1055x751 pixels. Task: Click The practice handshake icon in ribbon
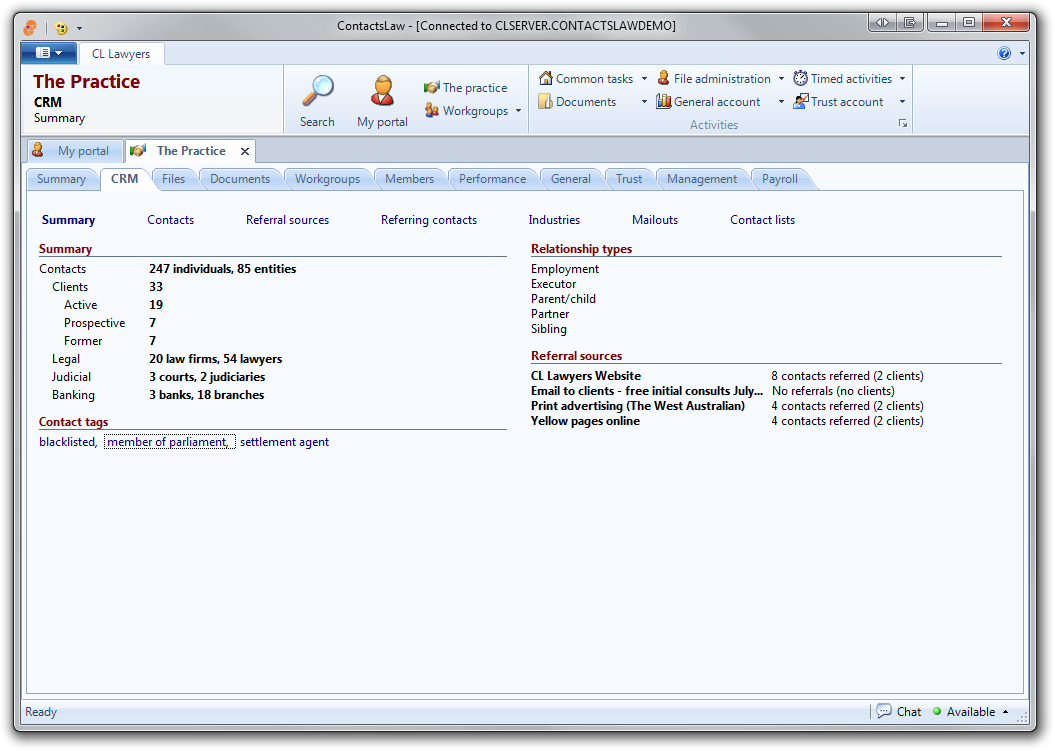pyautogui.click(x=431, y=87)
